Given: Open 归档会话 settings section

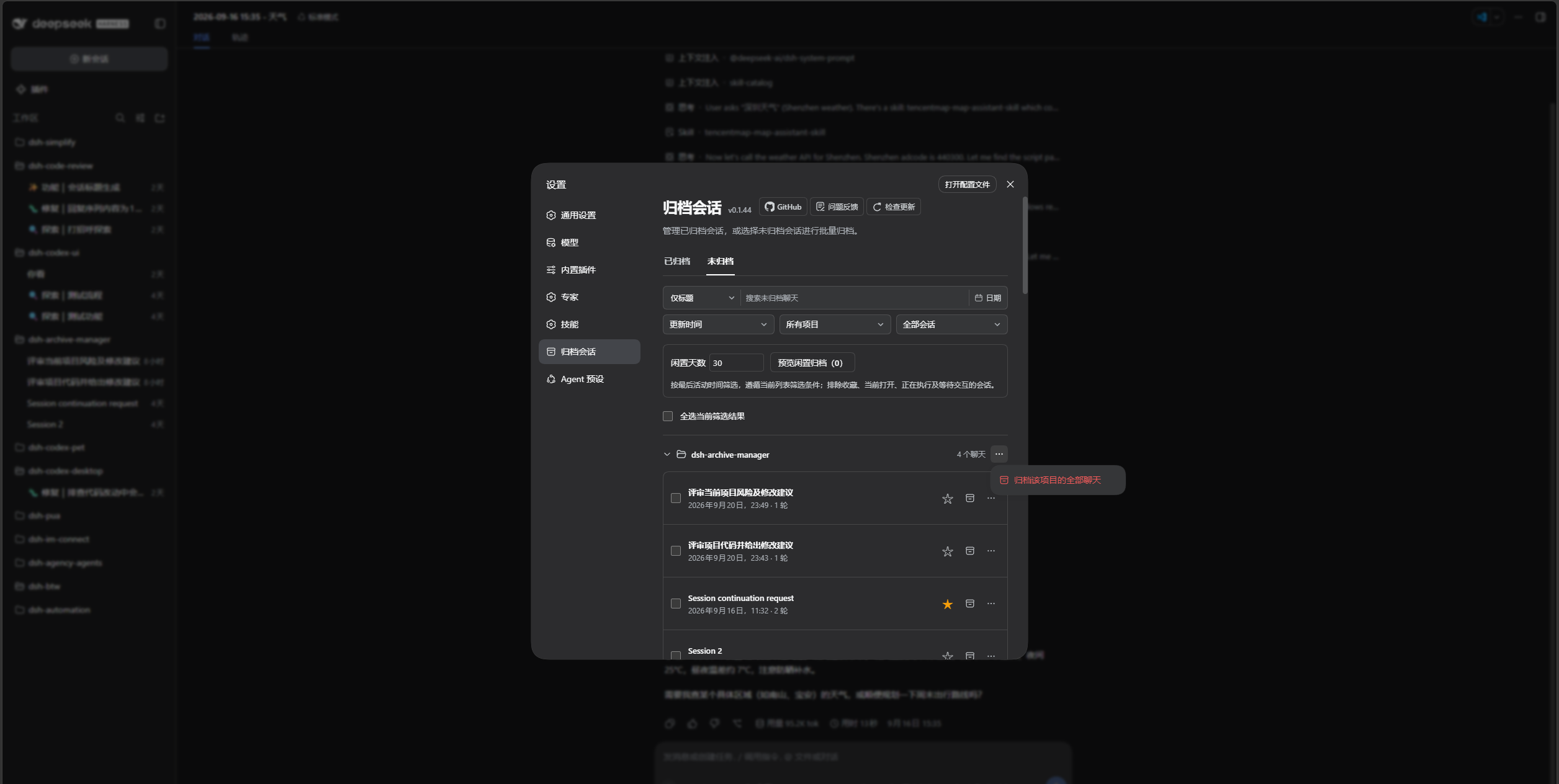Looking at the screenshot, I should coord(589,352).
